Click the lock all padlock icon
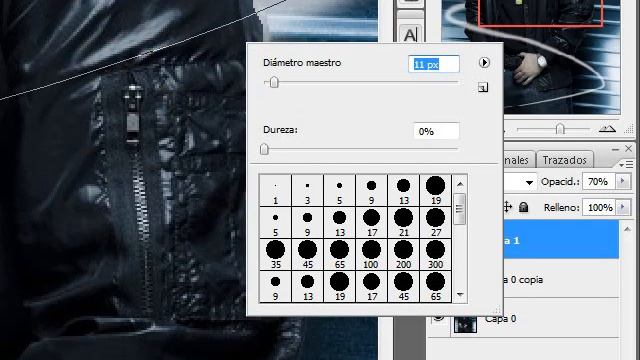 [x=523, y=207]
